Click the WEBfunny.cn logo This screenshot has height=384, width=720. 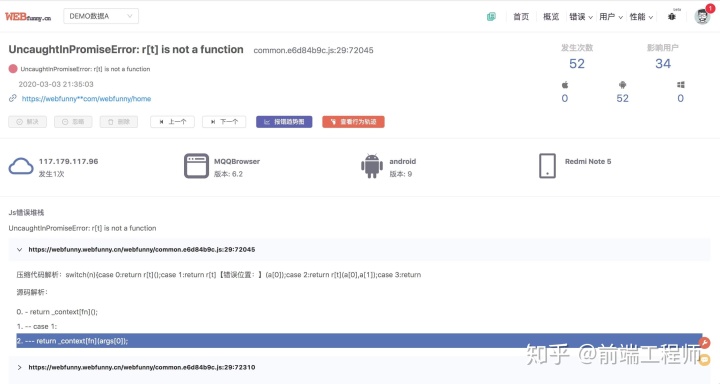click(28, 17)
